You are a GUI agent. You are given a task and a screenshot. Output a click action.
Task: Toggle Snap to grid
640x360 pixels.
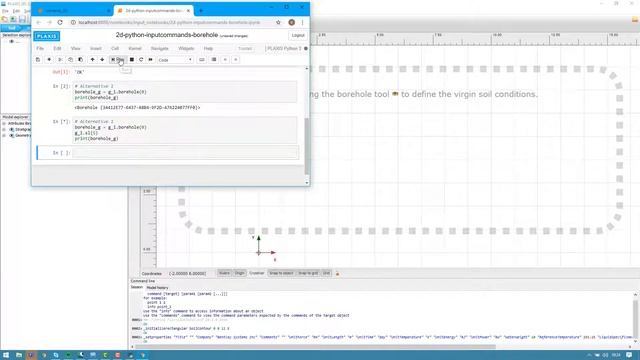click(x=308, y=273)
